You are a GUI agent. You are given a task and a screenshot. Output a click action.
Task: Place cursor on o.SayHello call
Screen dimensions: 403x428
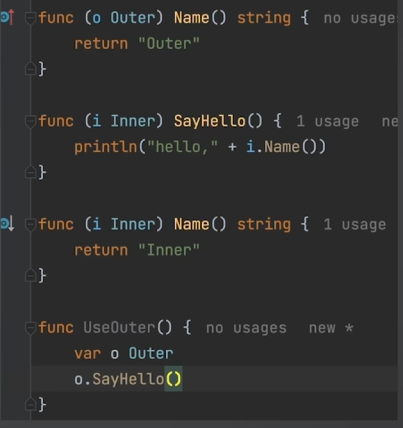pyautogui.click(x=128, y=379)
